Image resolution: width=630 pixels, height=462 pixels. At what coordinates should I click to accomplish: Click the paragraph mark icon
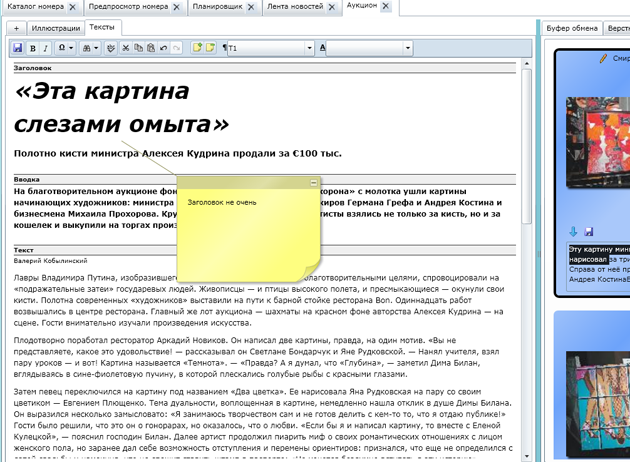point(225,48)
